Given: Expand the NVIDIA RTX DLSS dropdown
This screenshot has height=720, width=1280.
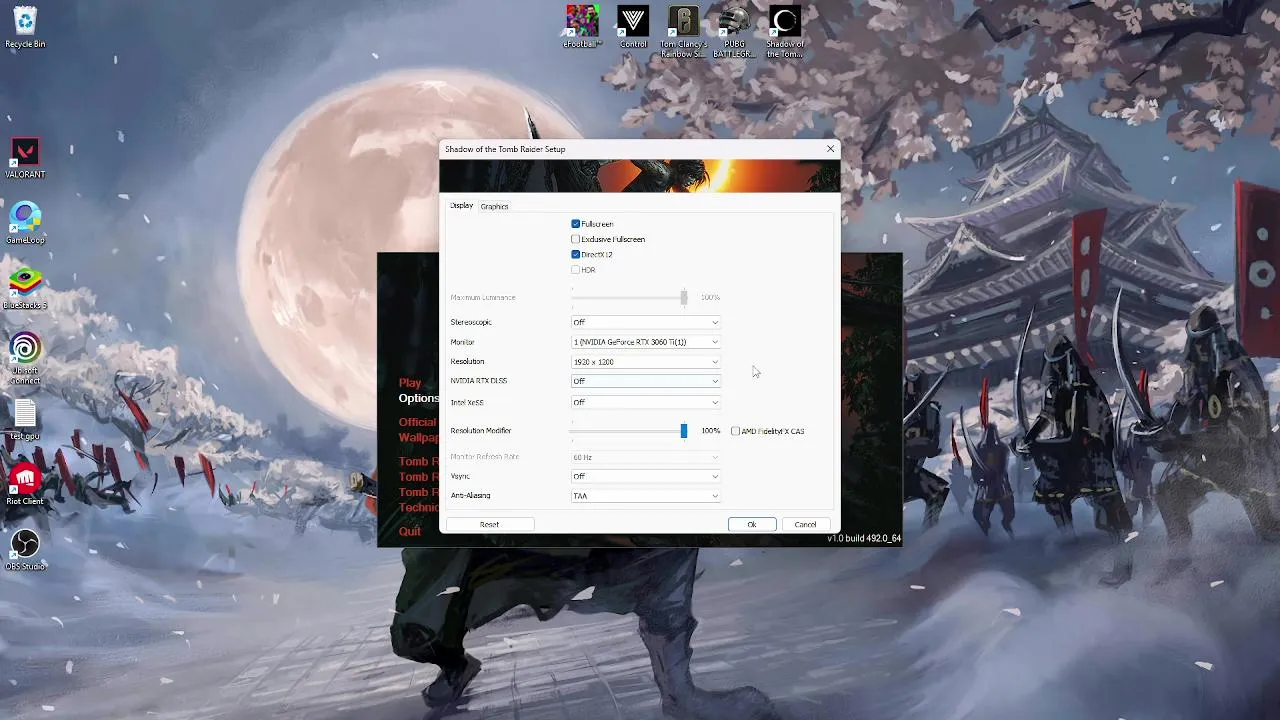Looking at the screenshot, I should [x=645, y=381].
